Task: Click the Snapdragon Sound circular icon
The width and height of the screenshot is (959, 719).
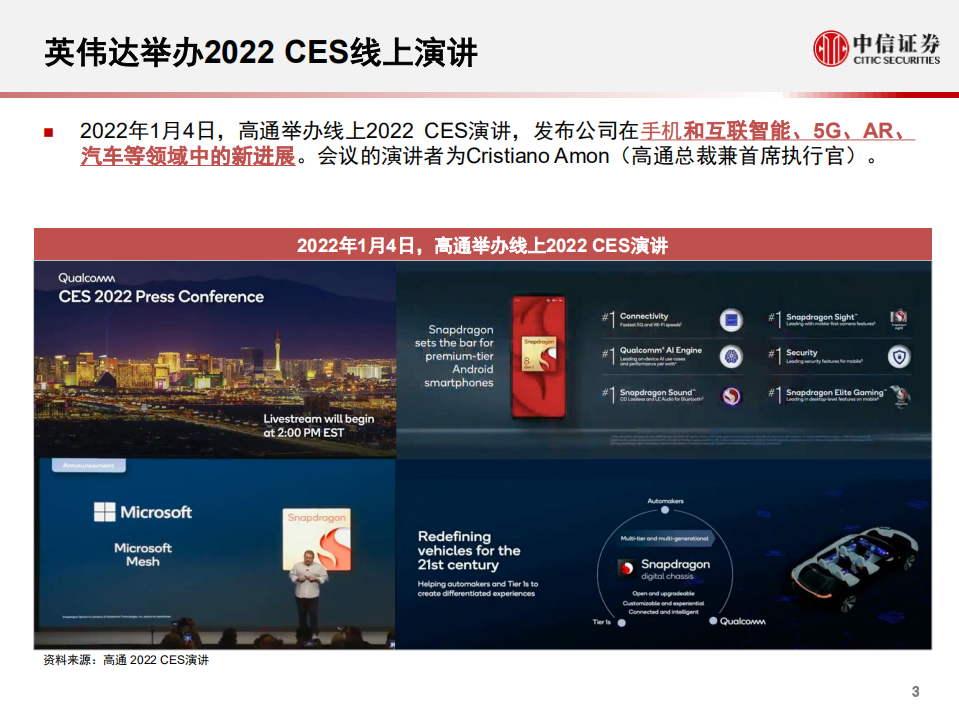Action: click(x=728, y=395)
